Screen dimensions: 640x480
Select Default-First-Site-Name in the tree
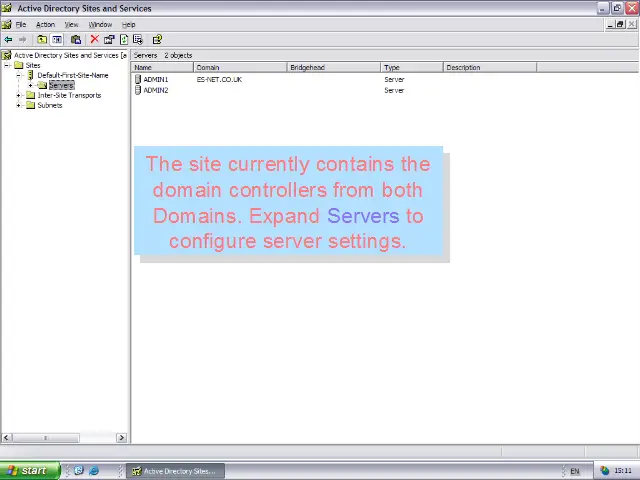[x=72, y=76]
